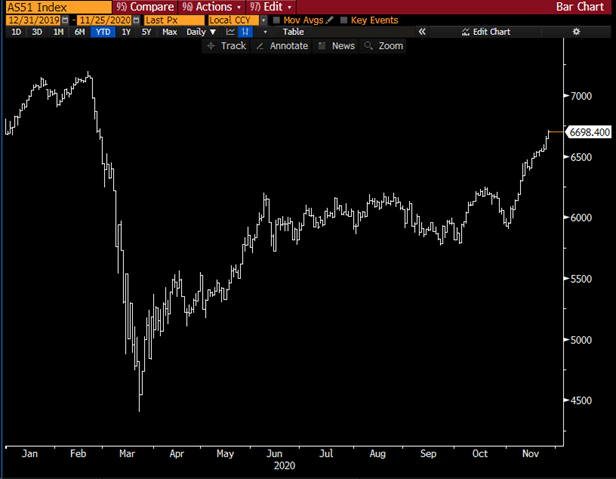
Task: Enable the Mov Avgs checkbox
Action: click(277, 20)
